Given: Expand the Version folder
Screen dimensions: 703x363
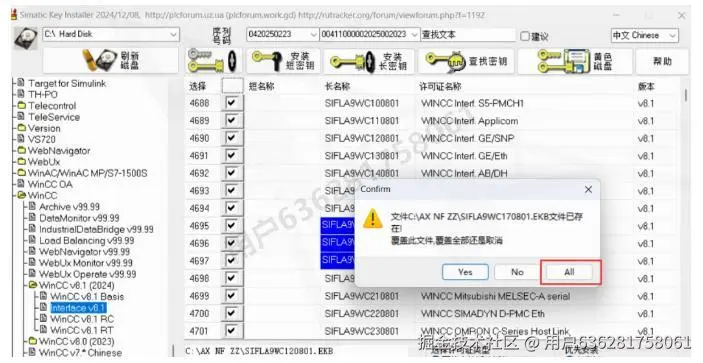Looking at the screenshot, I should click(x=21, y=128).
